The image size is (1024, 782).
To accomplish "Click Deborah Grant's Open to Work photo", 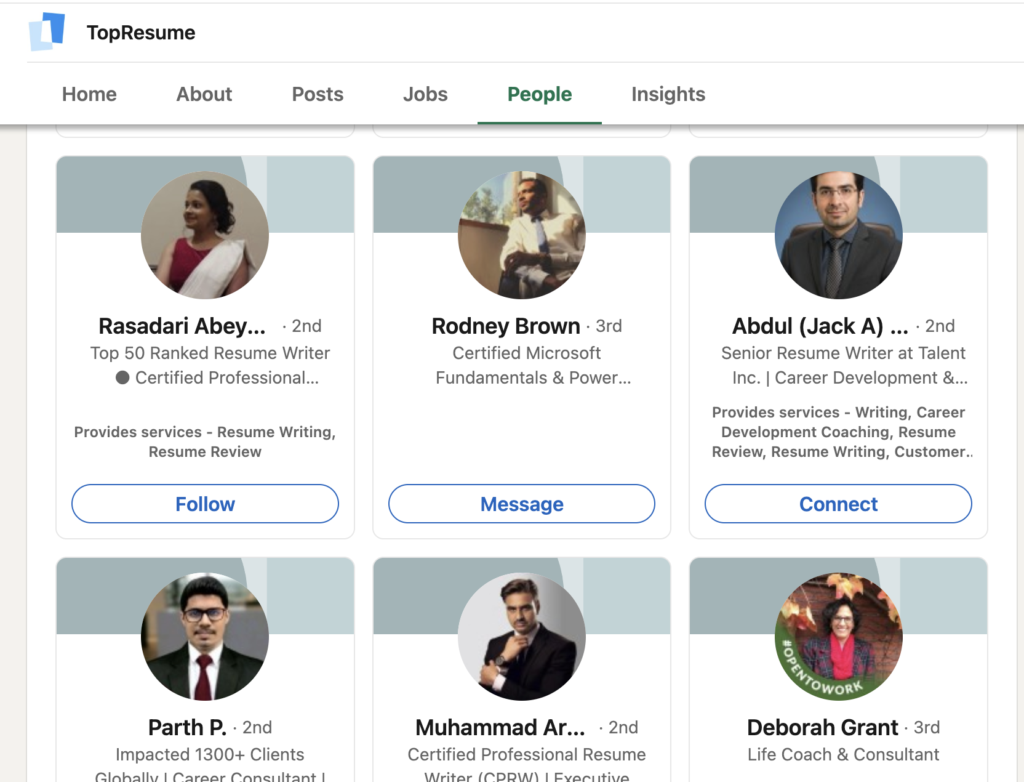I will [838, 637].
